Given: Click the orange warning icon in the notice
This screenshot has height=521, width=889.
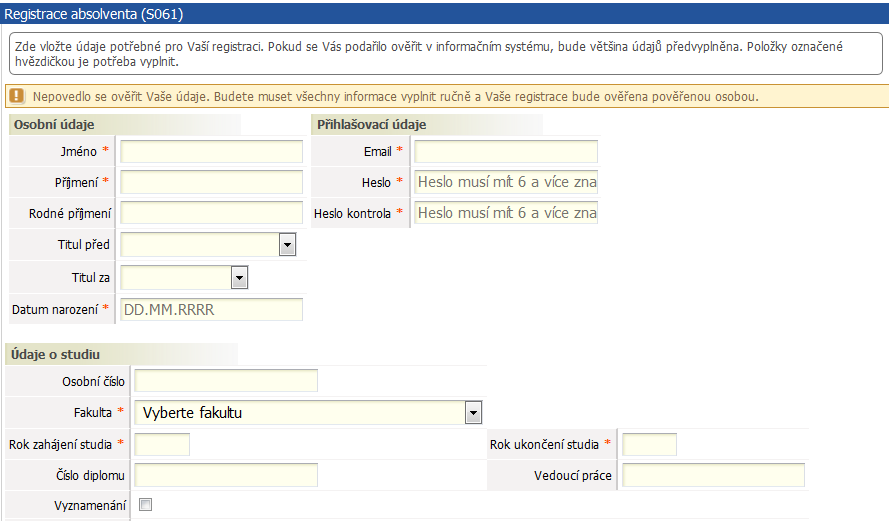Looking at the screenshot, I should click(x=17, y=96).
